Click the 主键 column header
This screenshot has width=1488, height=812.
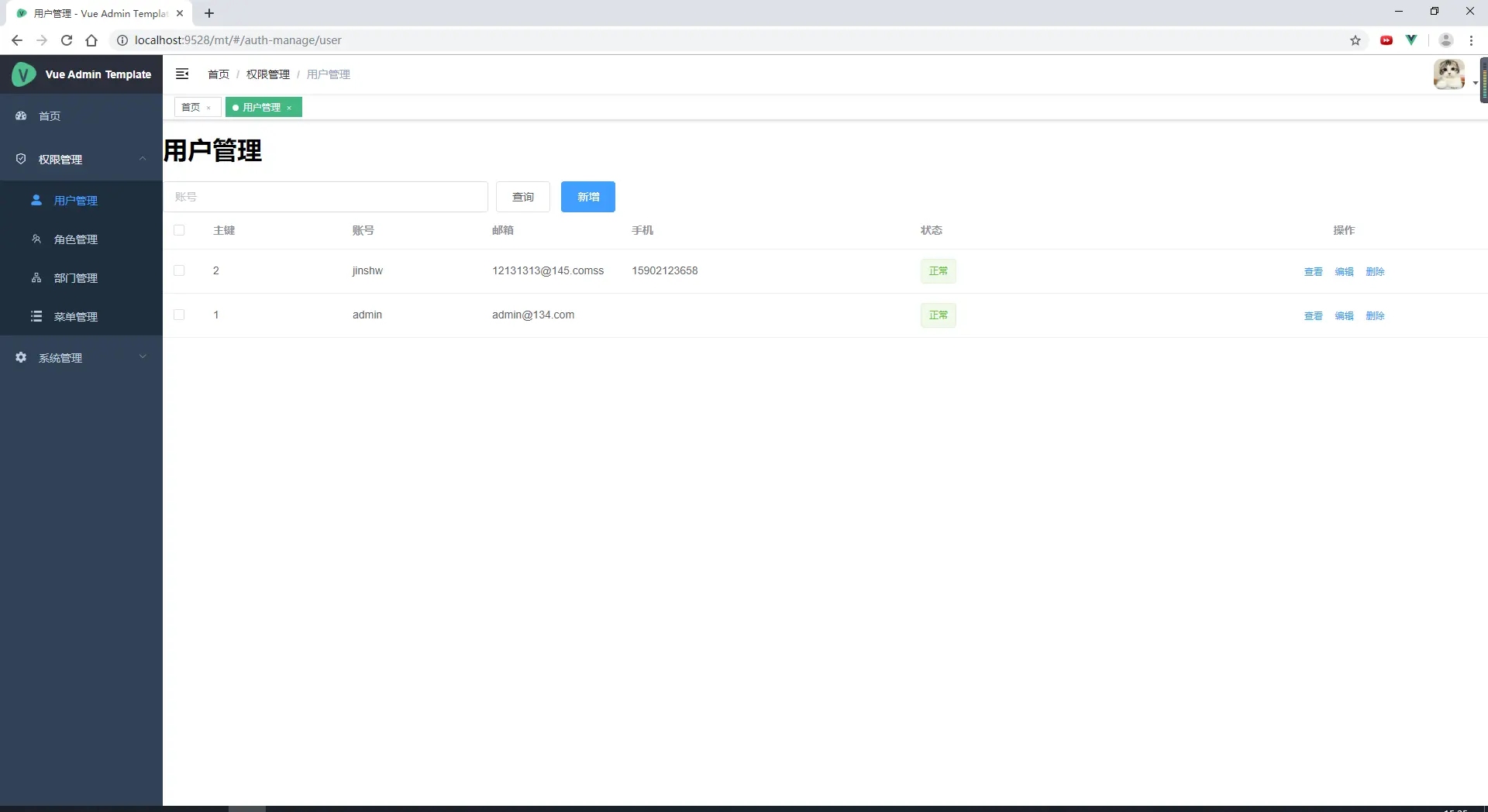tap(224, 230)
